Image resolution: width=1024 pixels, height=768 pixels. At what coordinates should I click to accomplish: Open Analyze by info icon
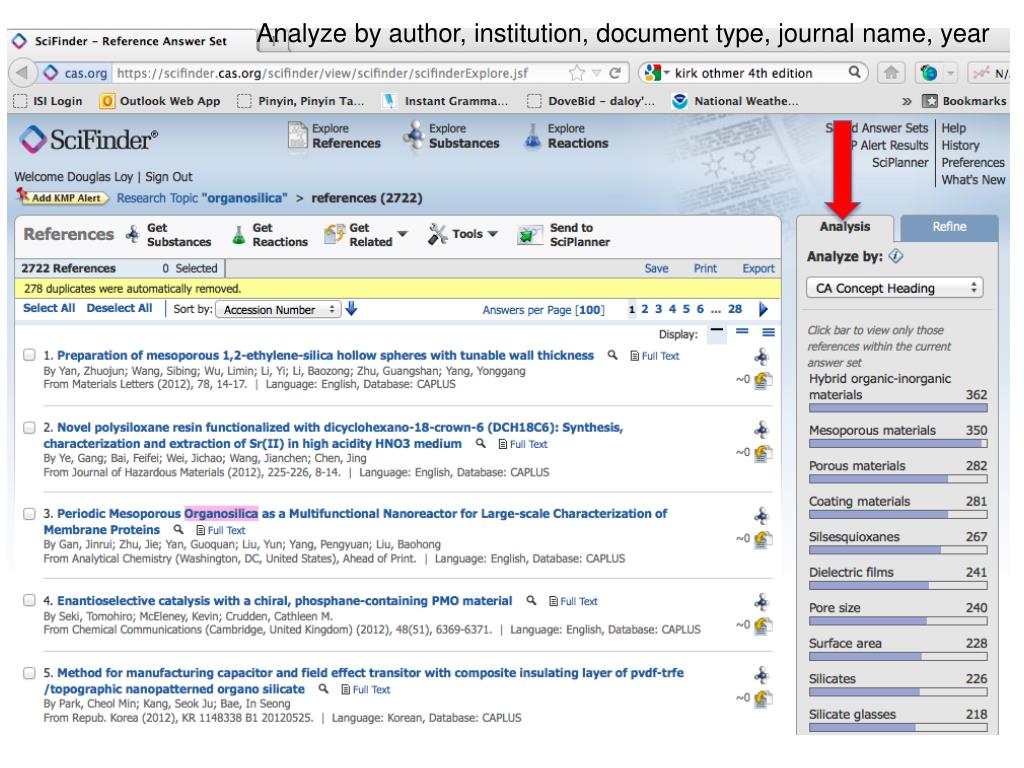click(896, 256)
